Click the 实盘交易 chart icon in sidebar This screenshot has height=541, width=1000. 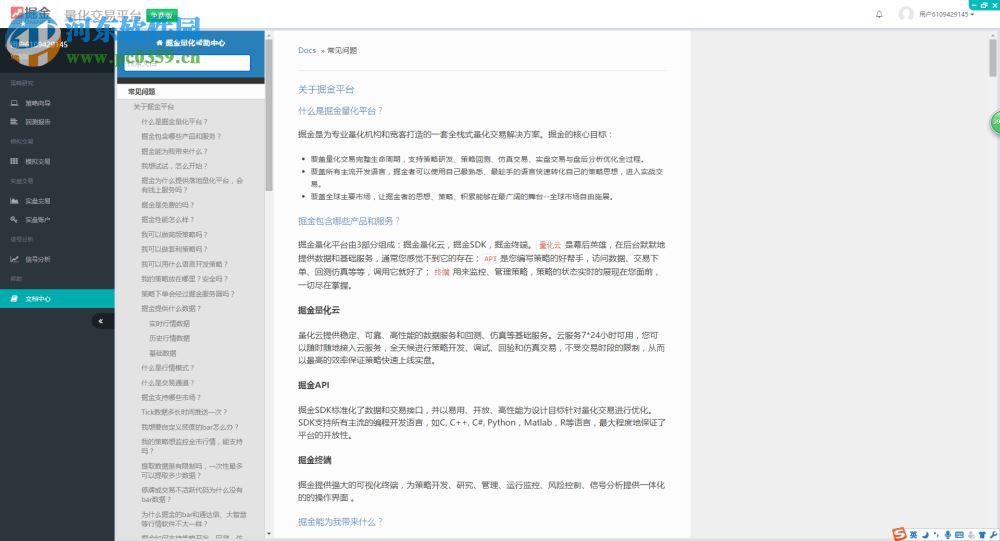coord(14,200)
